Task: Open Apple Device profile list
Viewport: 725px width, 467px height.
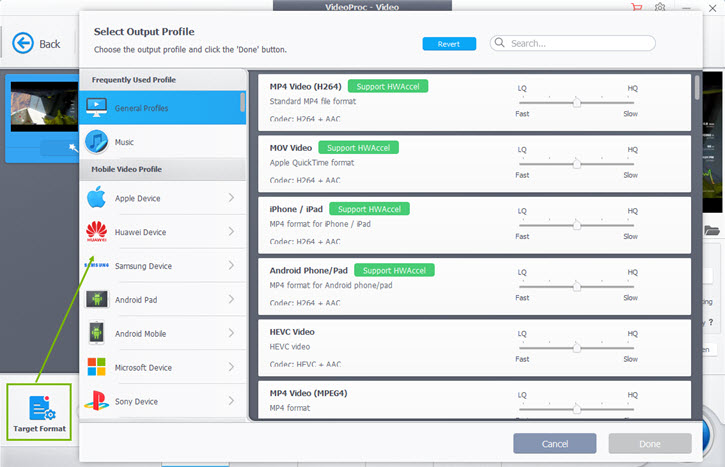Action: point(162,198)
